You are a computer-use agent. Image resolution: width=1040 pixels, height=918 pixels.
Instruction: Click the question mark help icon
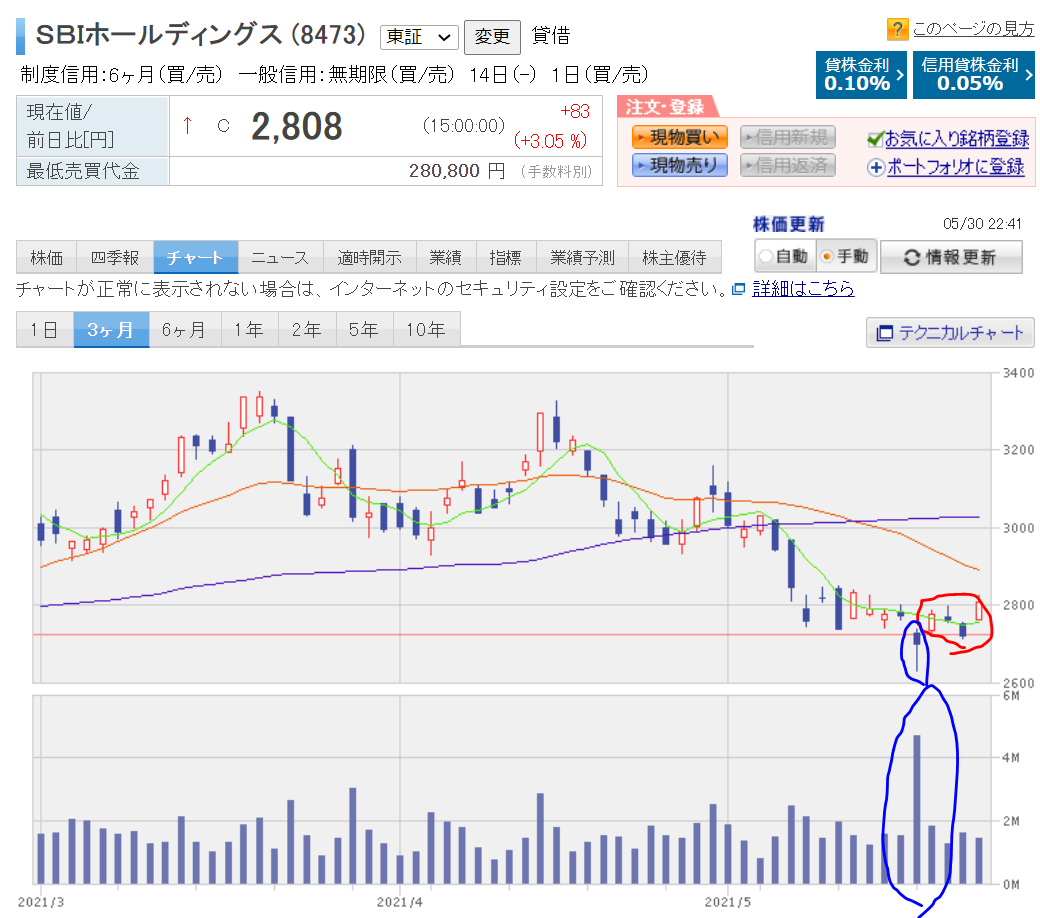pos(897,29)
